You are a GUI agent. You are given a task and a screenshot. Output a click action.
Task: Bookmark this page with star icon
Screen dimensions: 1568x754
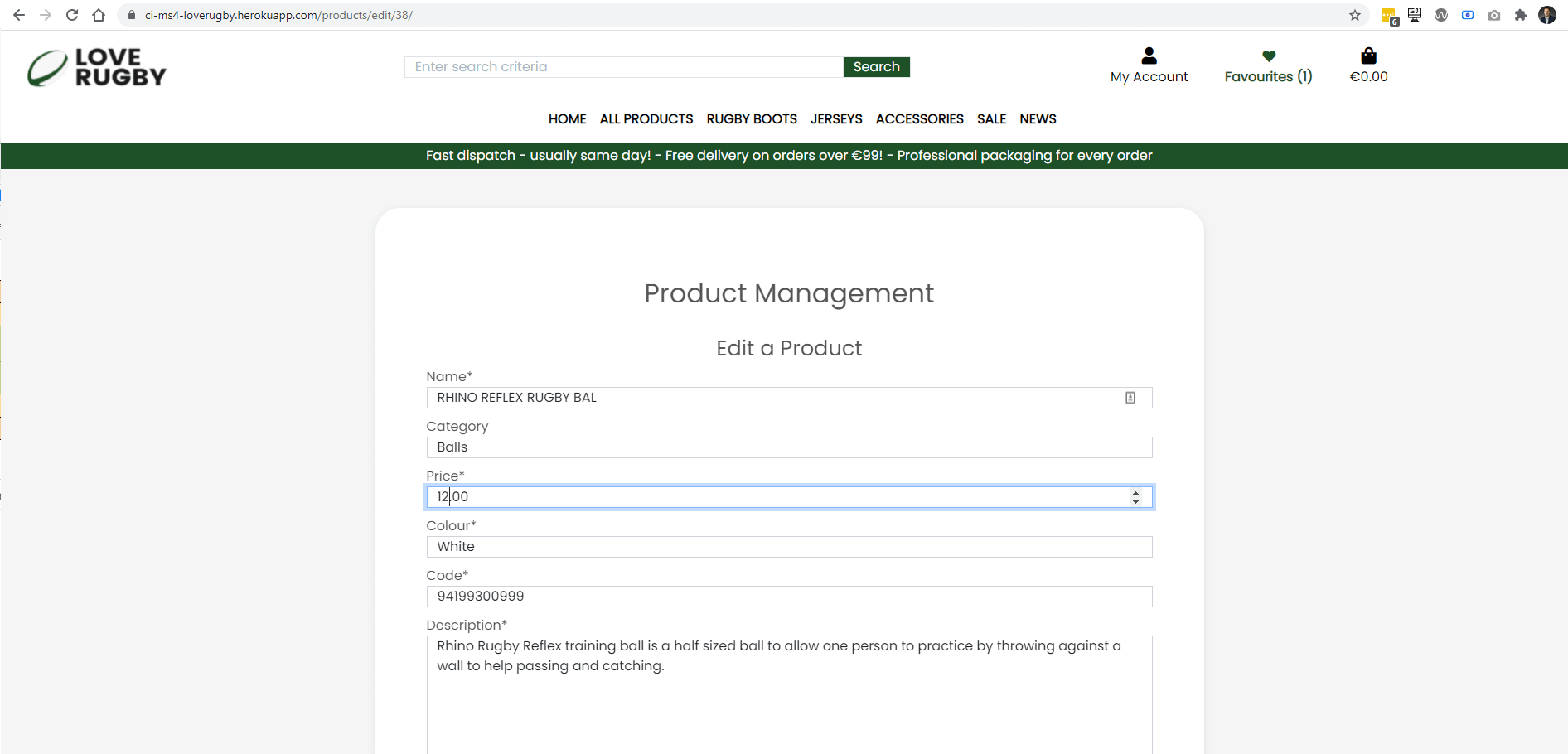tap(1355, 15)
